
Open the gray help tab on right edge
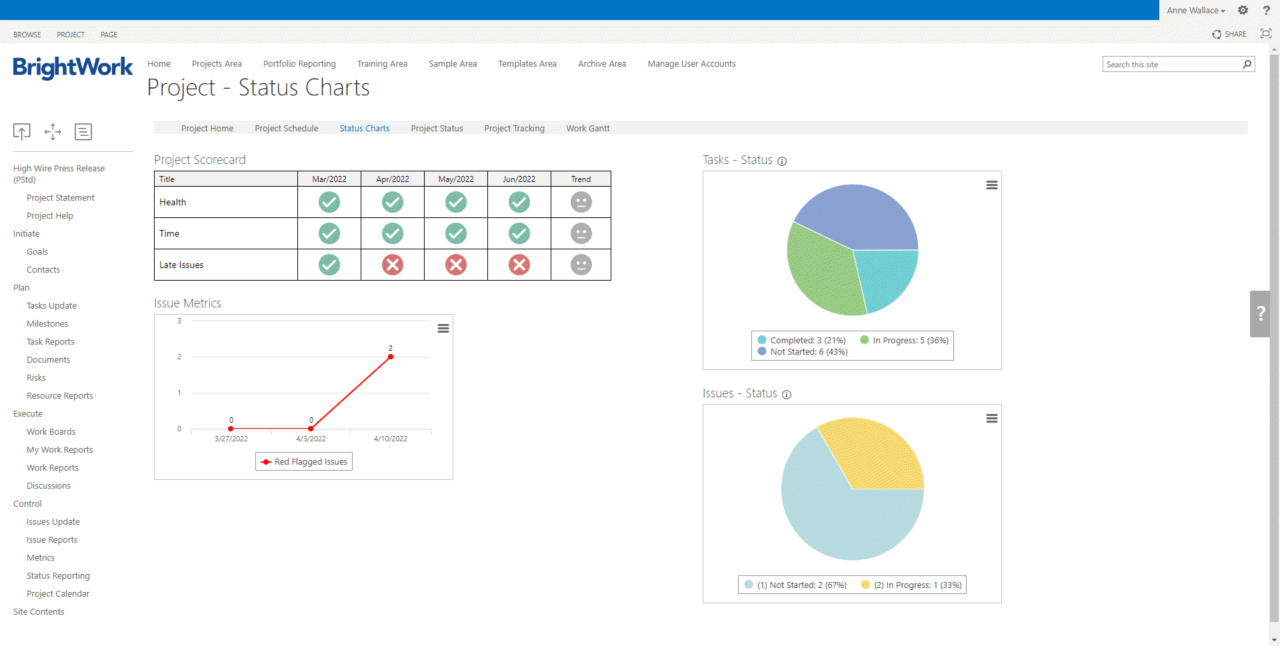tap(1260, 314)
